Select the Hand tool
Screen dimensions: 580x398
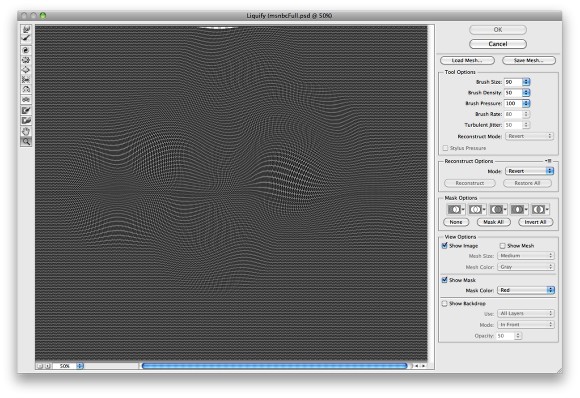coord(26,131)
